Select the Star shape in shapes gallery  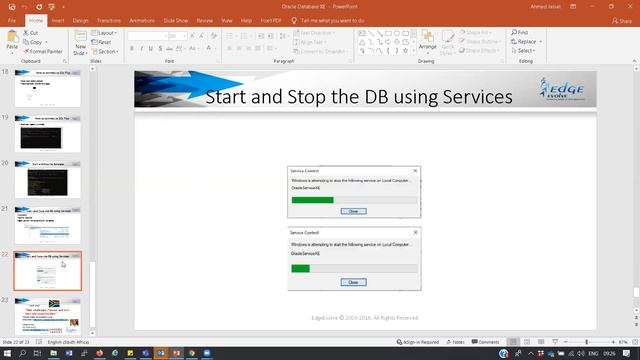(x=405, y=51)
